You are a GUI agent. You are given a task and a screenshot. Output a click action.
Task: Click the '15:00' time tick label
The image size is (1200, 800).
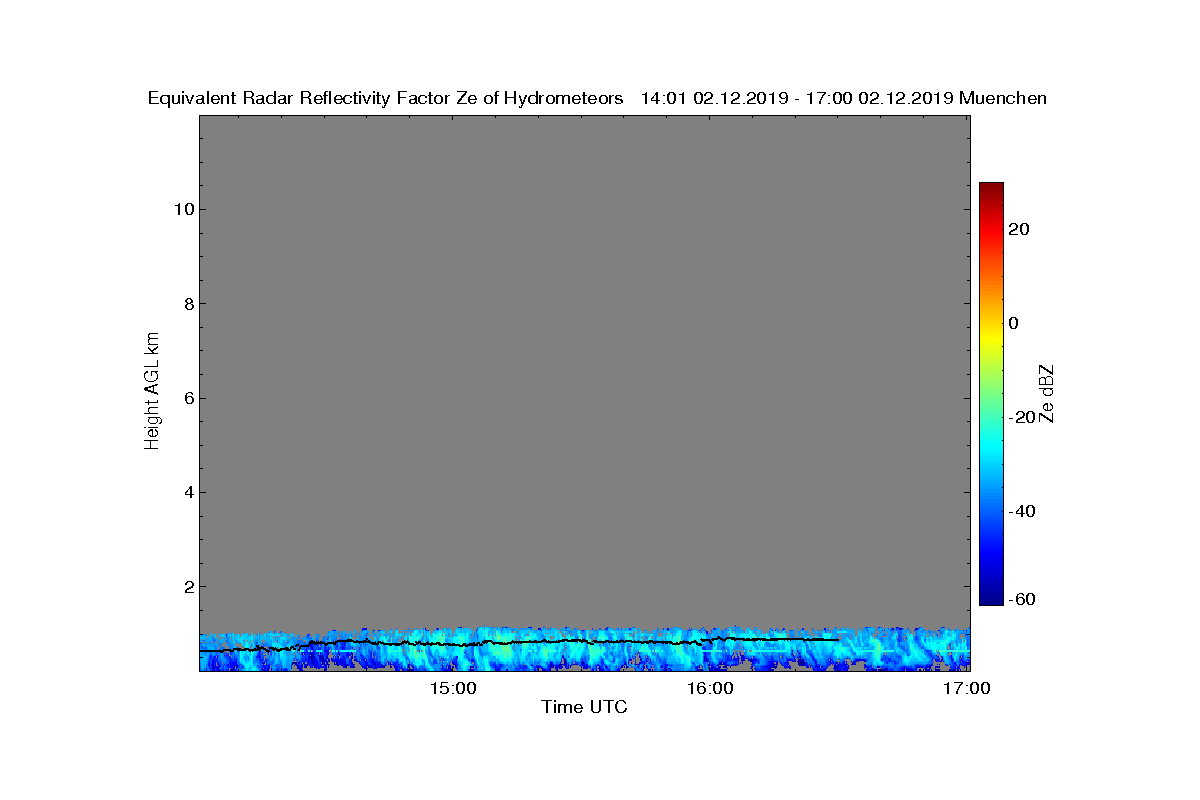[x=453, y=688]
